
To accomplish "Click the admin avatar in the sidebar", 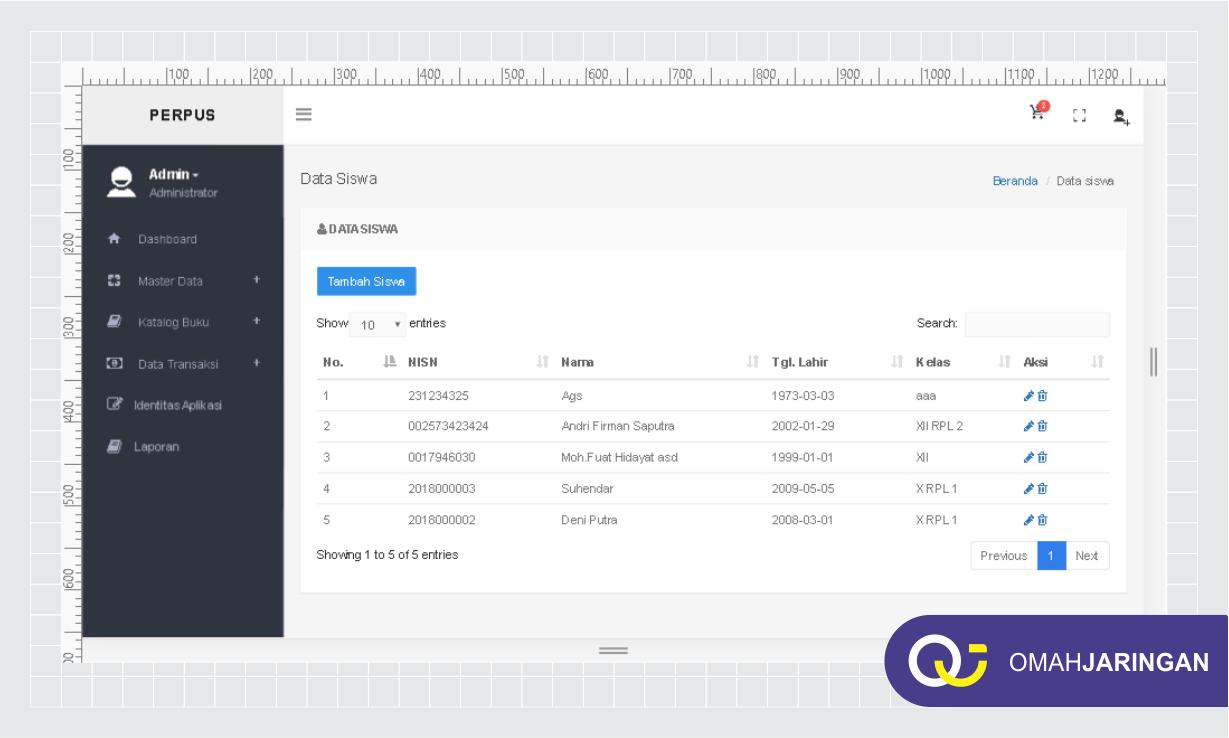I will tap(120, 182).
